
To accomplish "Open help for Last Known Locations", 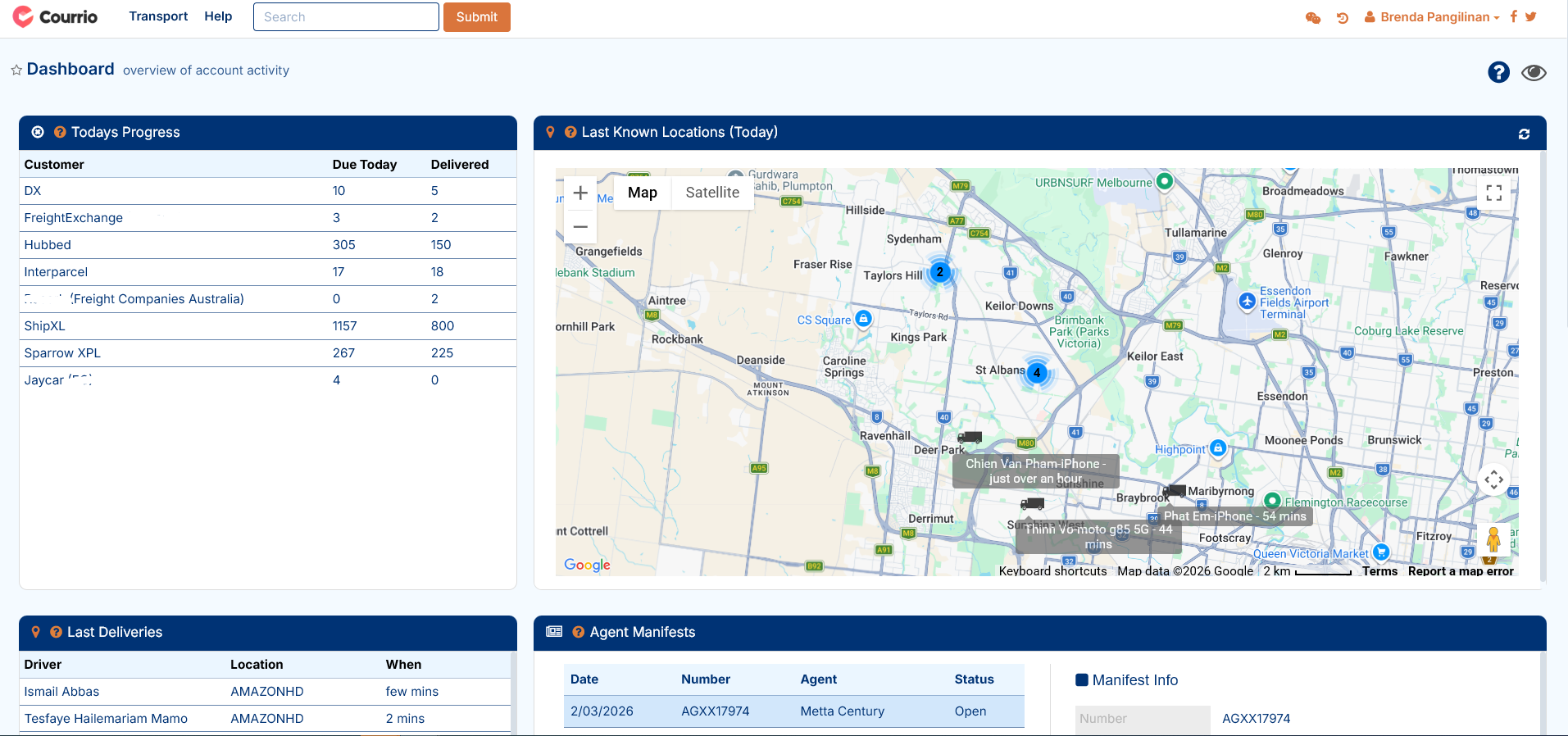I will 570,132.
